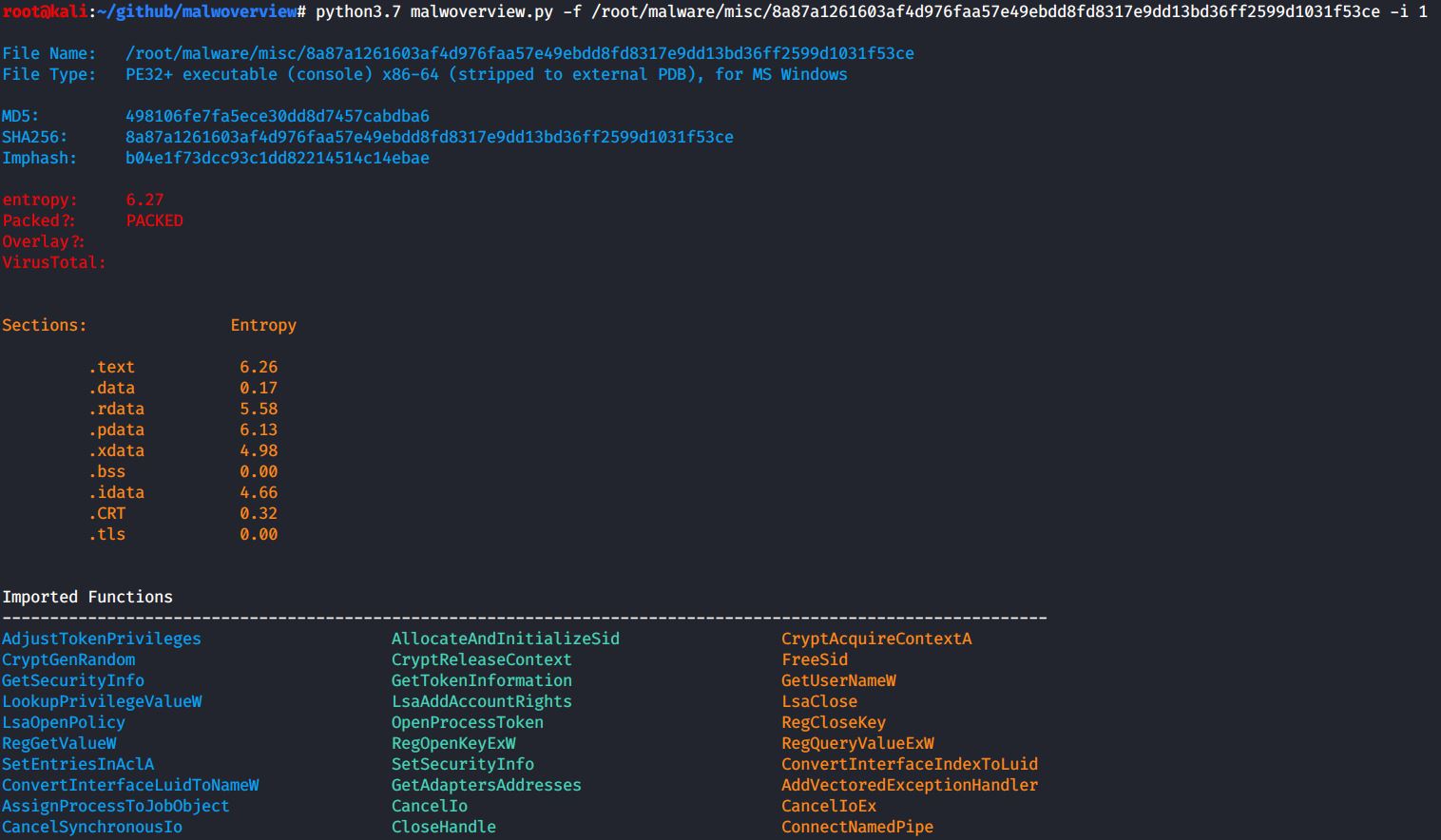Click the CryptReleaseContext function name

coord(482,659)
